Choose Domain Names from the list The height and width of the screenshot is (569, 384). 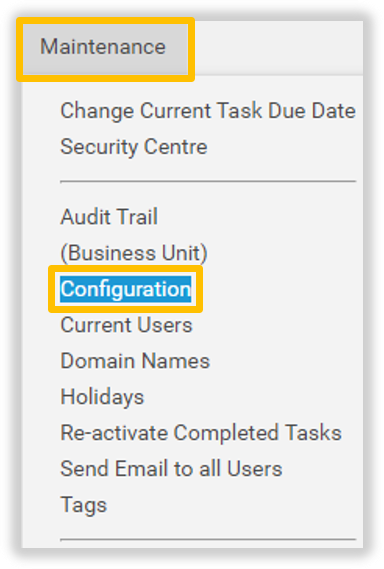(x=135, y=361)
